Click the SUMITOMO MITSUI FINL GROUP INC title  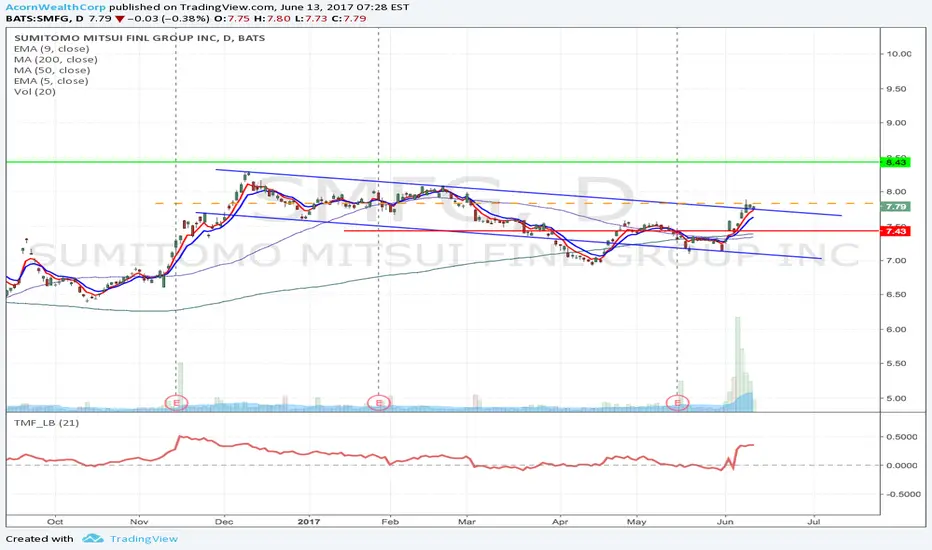click(x=140, y=38)
